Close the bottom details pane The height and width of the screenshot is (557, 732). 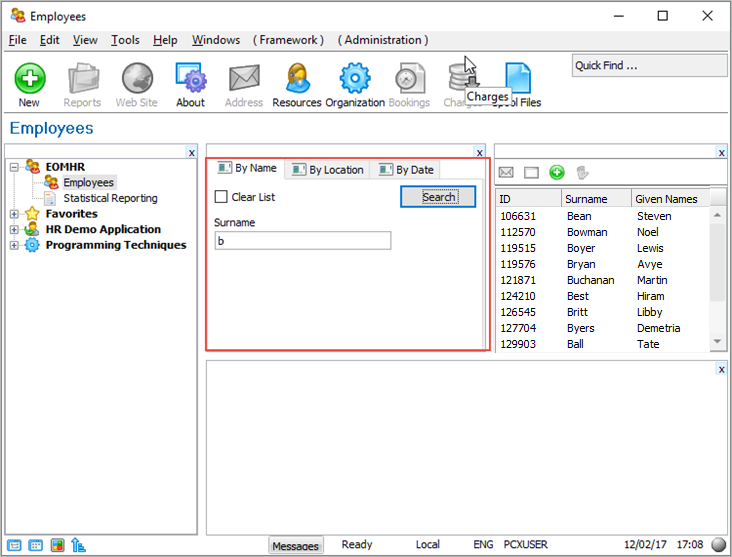pyautogui.click(x=722, y=369)
